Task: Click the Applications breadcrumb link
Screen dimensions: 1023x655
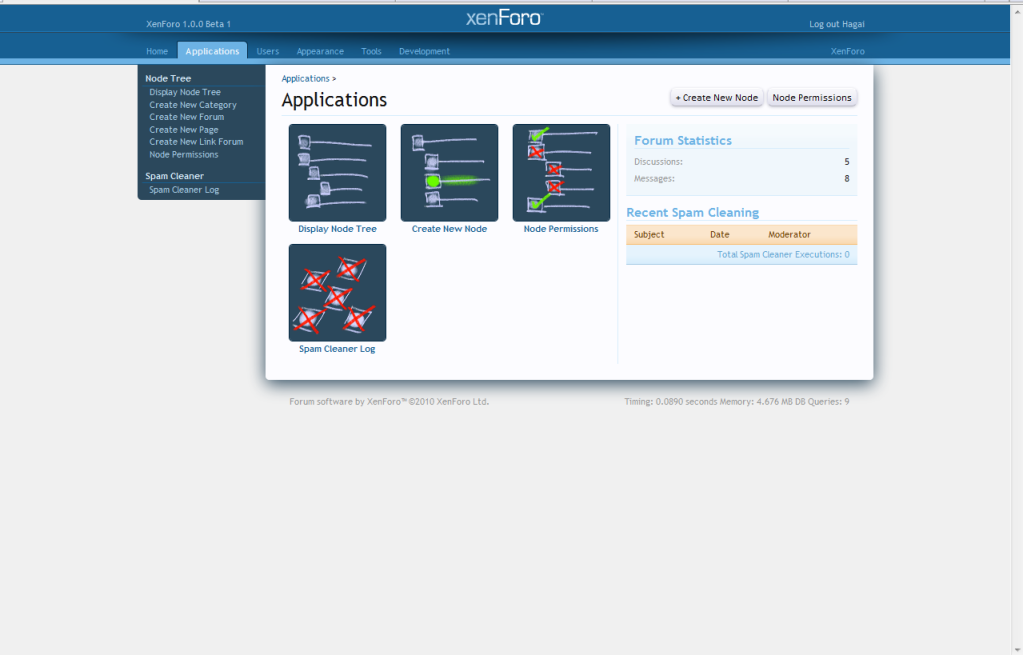Action: point(305,78)
